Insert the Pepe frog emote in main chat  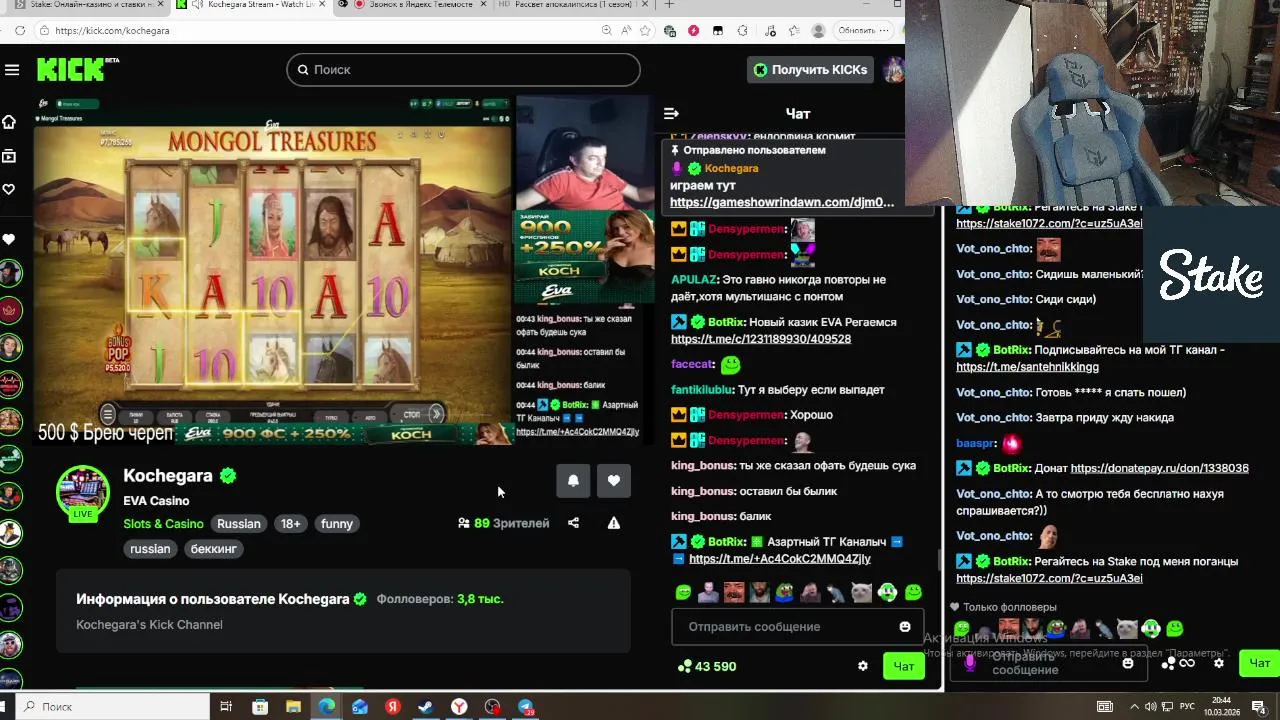[x=786, y=592]
